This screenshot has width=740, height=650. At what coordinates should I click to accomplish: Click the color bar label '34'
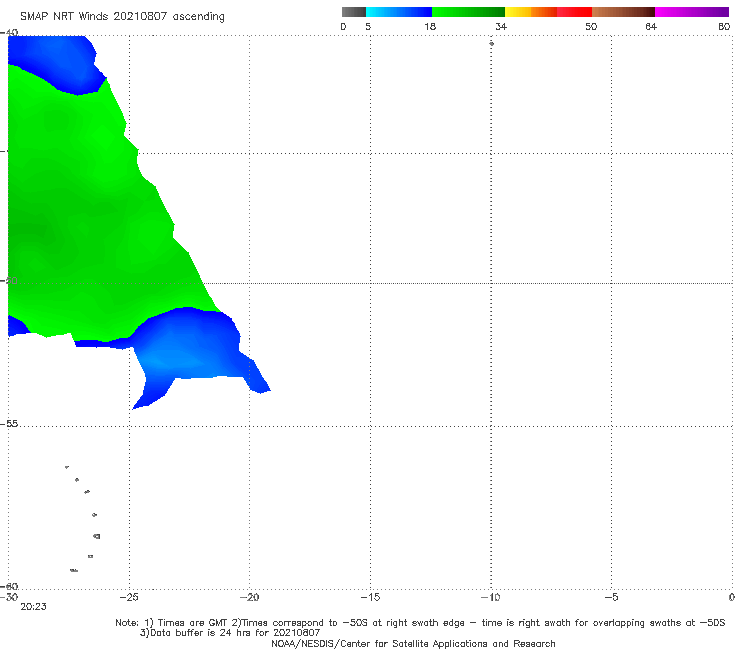[501, 26]
